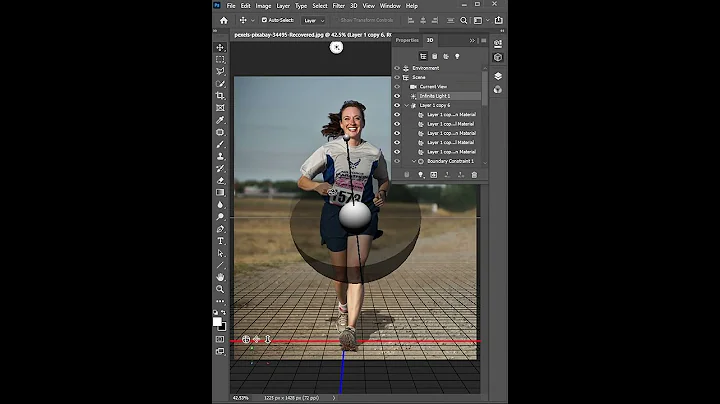Add new light at 3D panel bottom
This screenshot has height=404, width=720.
[x=420, y=175]
